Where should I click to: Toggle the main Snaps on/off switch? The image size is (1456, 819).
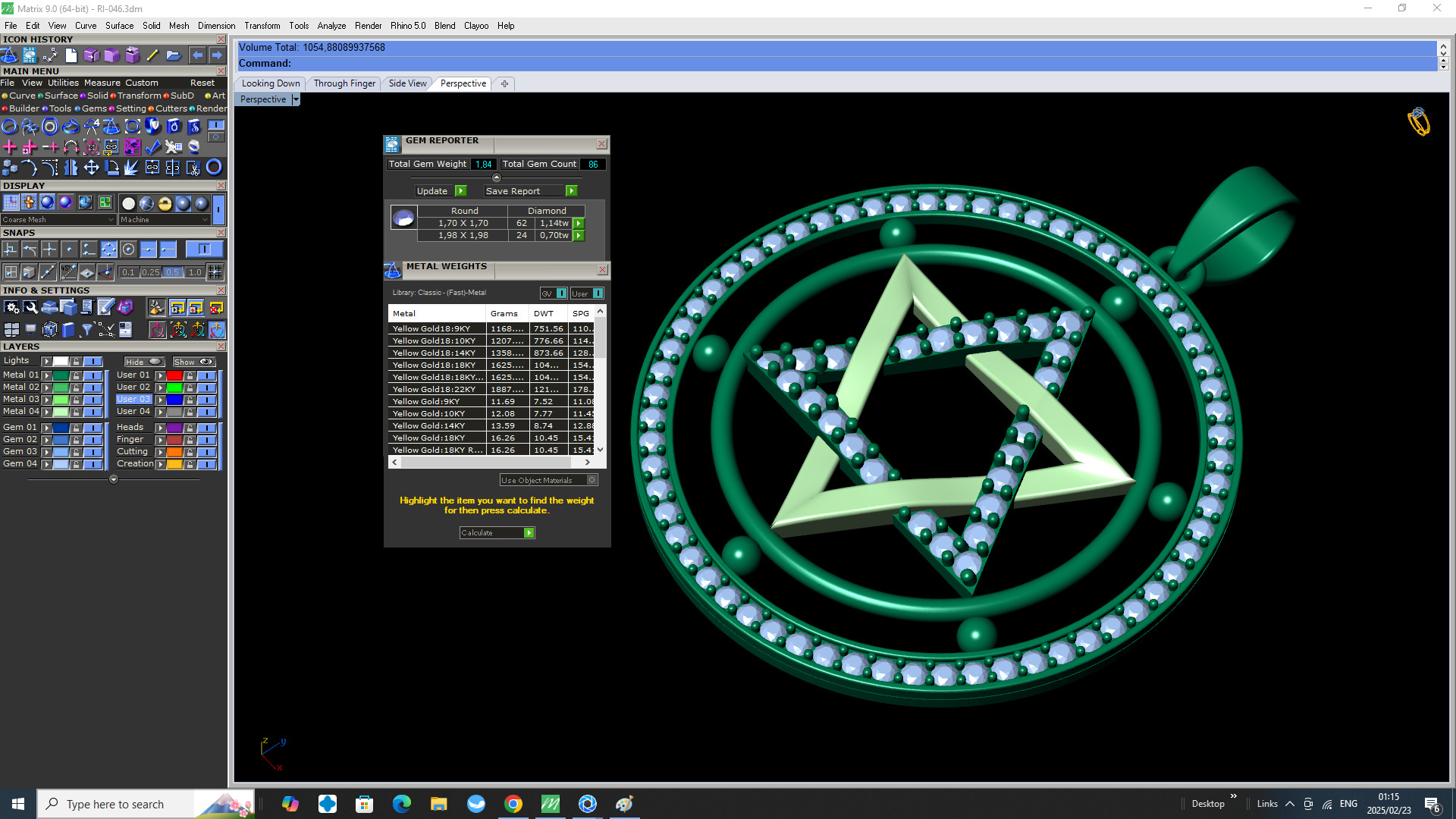tap(204, 249)
